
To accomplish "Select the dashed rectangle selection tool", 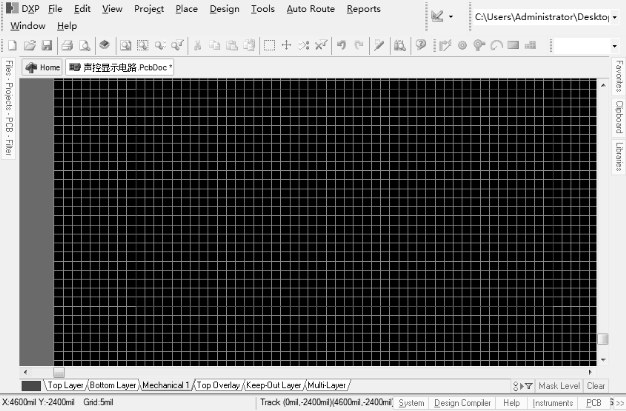I will point(269,45).
